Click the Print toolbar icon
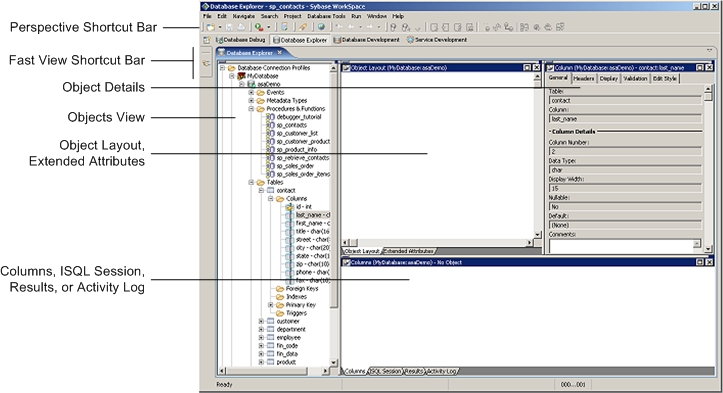This screenshot has width=723, height=393. coord(240,27)
